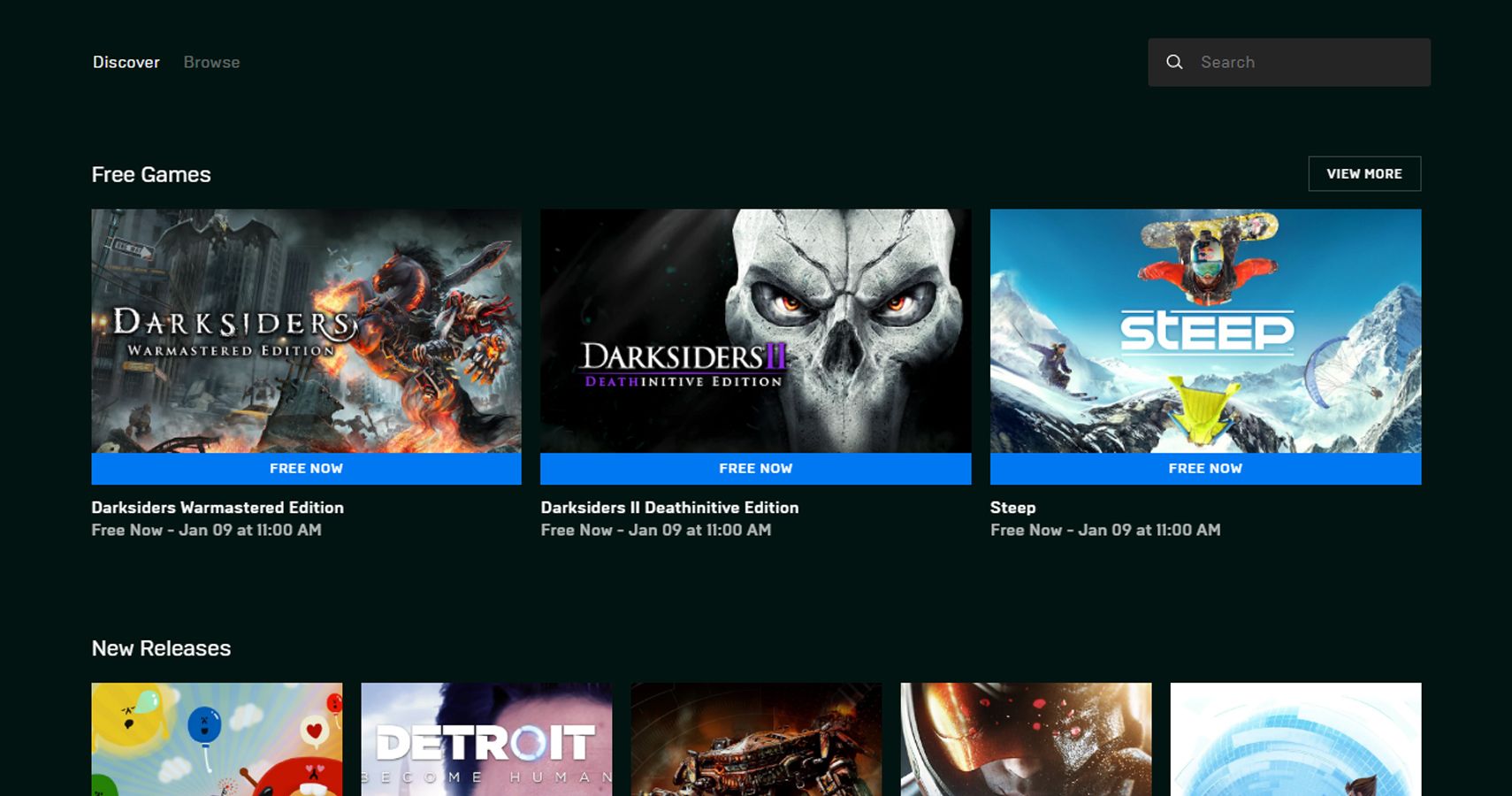The image size is (1512, 796).
Task: Click the View More button
Action: [x=1364, y=173]
